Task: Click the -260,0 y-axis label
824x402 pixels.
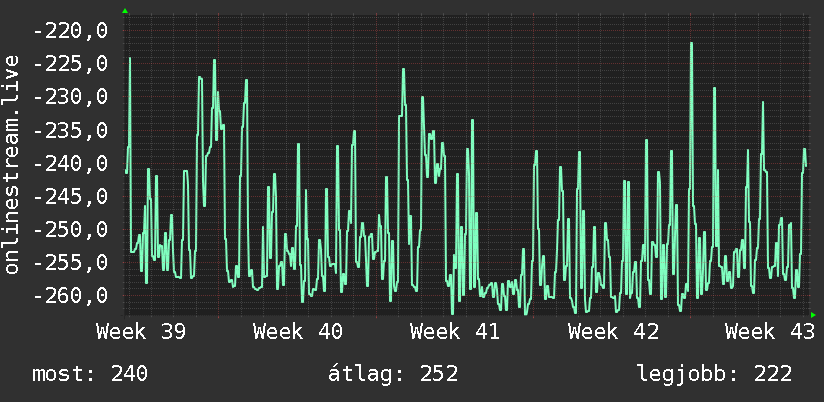Action: coord(70,296)
